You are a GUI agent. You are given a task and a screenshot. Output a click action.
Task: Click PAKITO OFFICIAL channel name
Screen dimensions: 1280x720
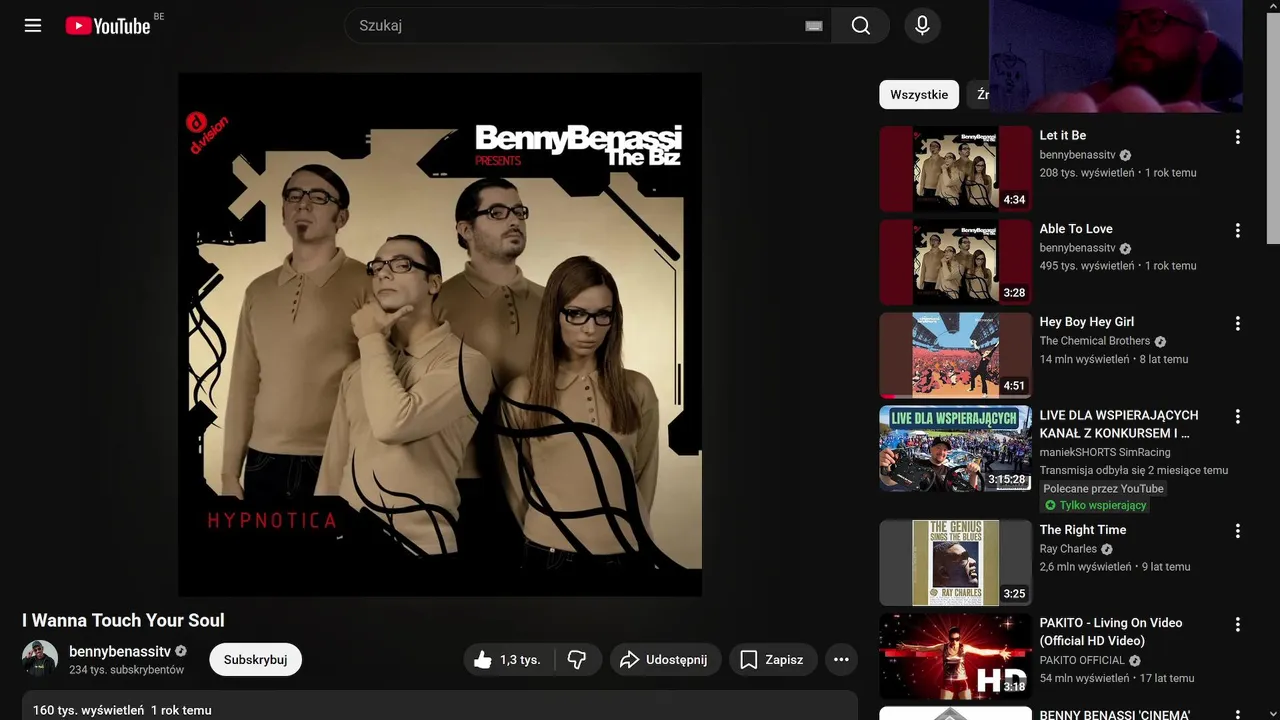coord(1083,661)
